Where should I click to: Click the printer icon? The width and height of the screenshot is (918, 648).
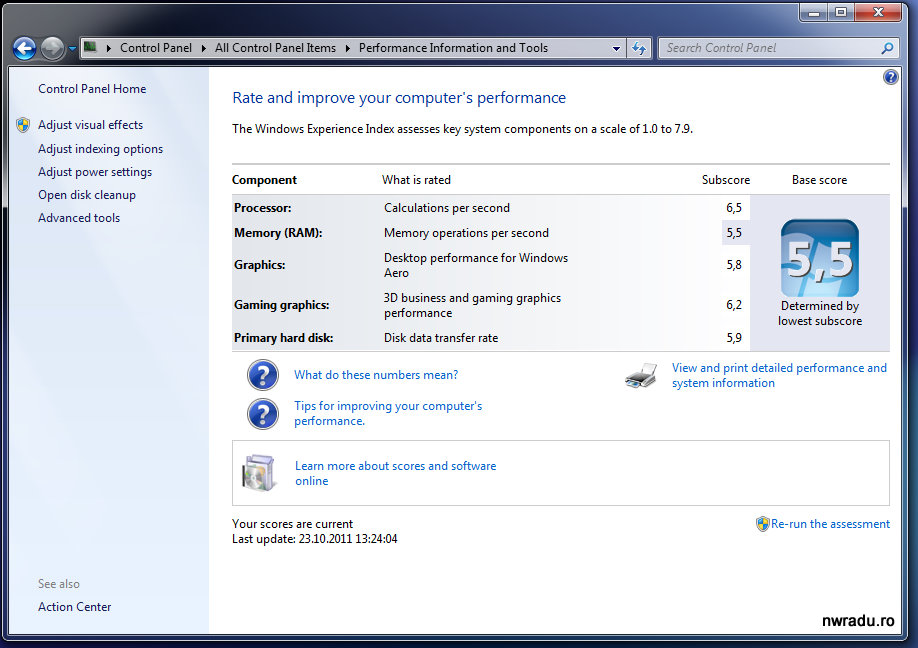(x=641, y=375)
